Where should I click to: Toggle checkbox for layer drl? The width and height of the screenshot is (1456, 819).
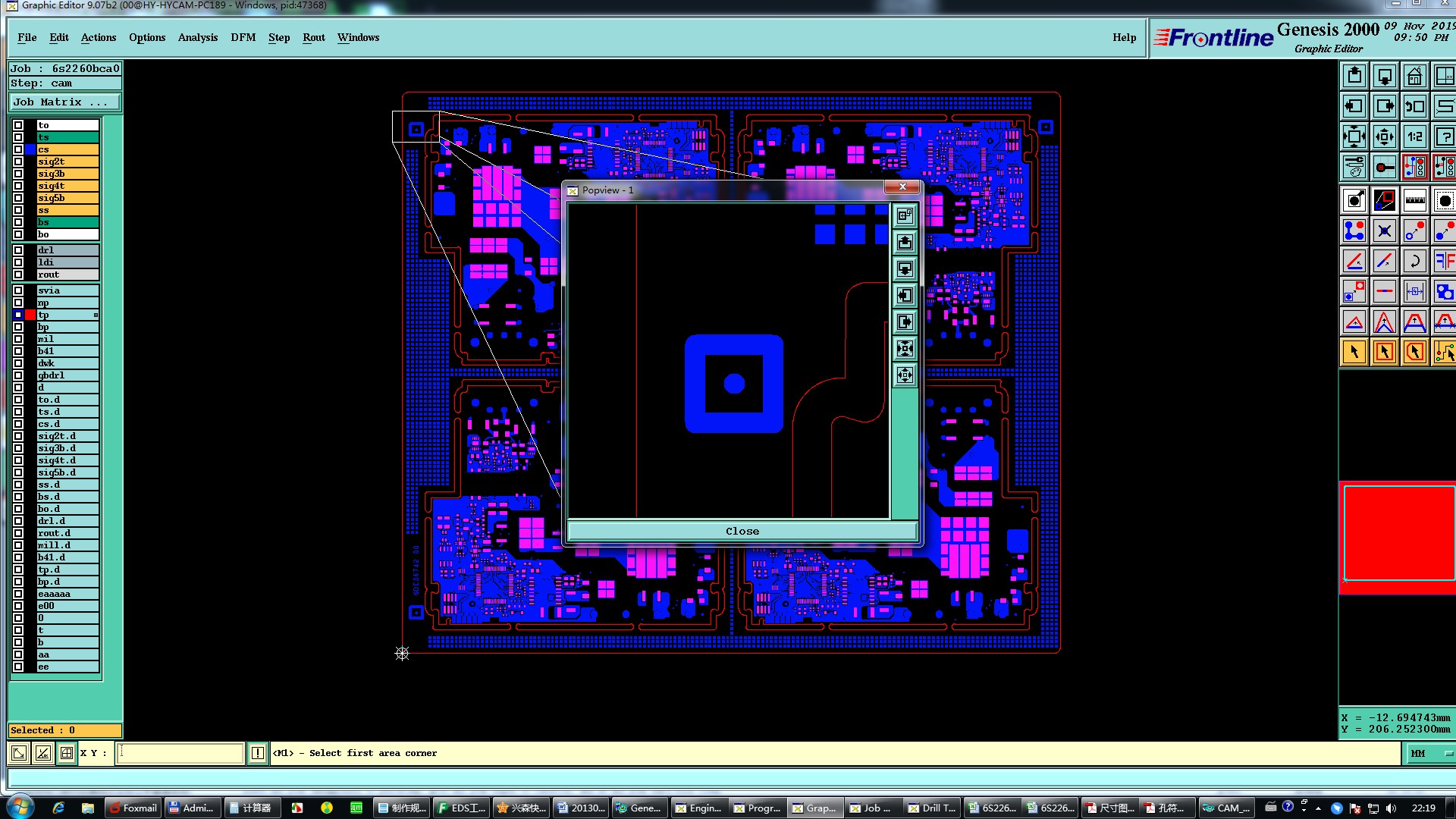pyautogui.click(x=18, y=250)
